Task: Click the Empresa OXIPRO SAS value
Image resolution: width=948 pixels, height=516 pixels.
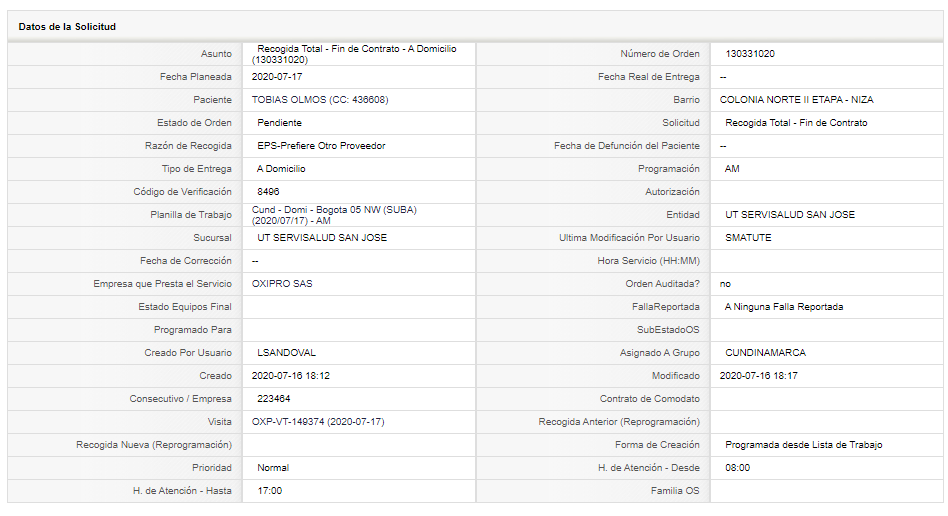Action: click(x=282, y=284)
